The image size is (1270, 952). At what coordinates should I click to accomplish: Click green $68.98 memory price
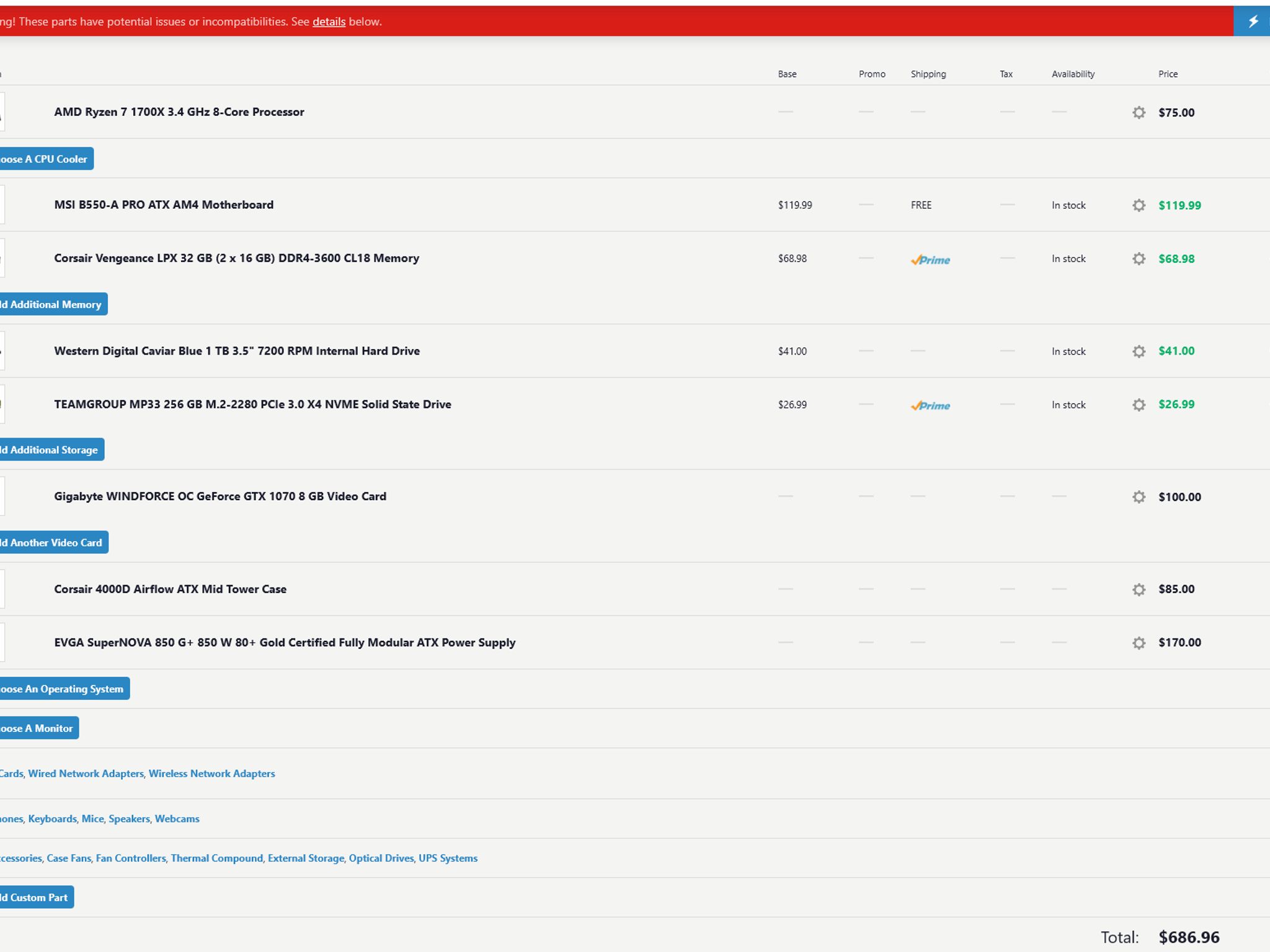click(x=1176, y=258)
